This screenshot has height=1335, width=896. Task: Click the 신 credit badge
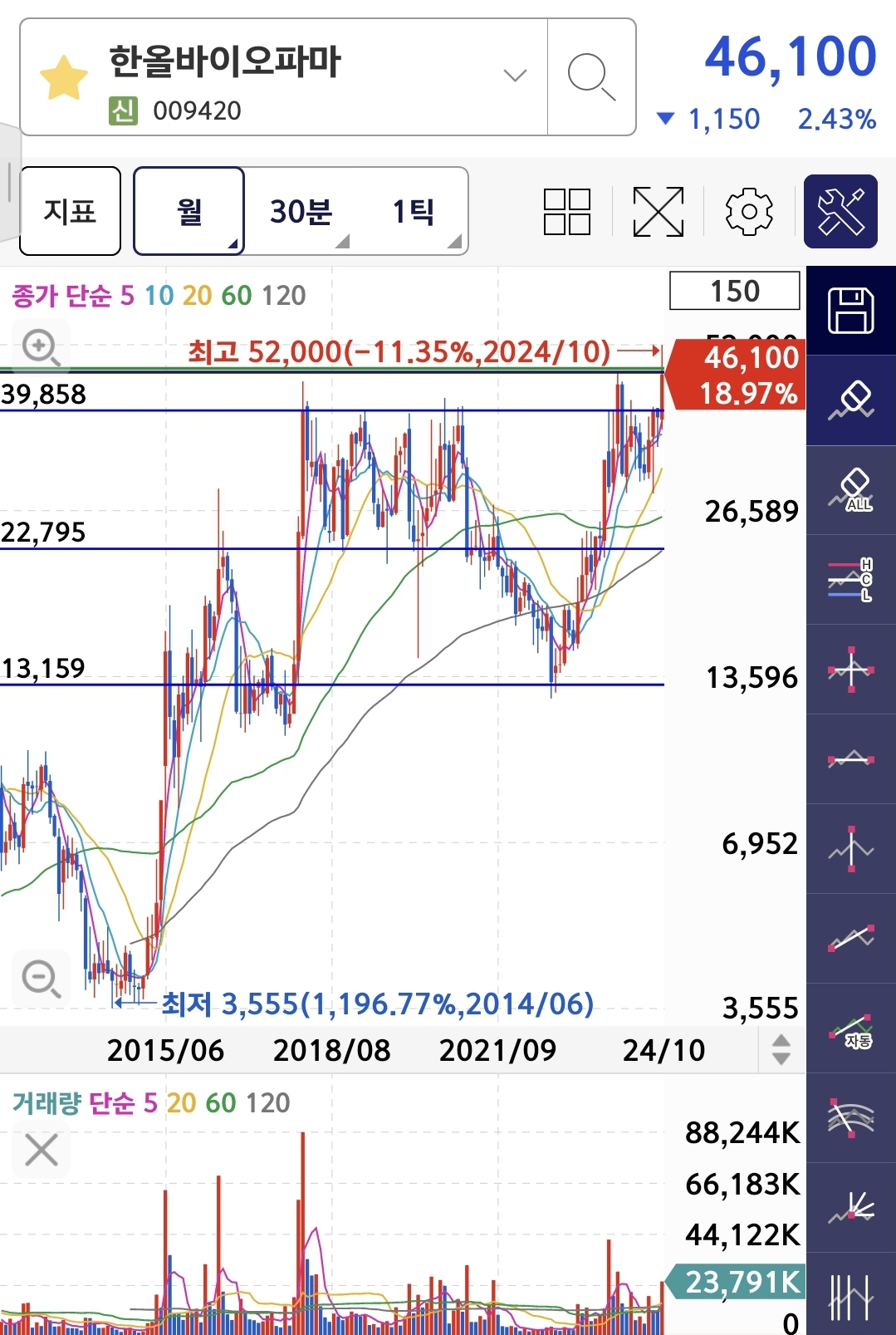[123, 110]
